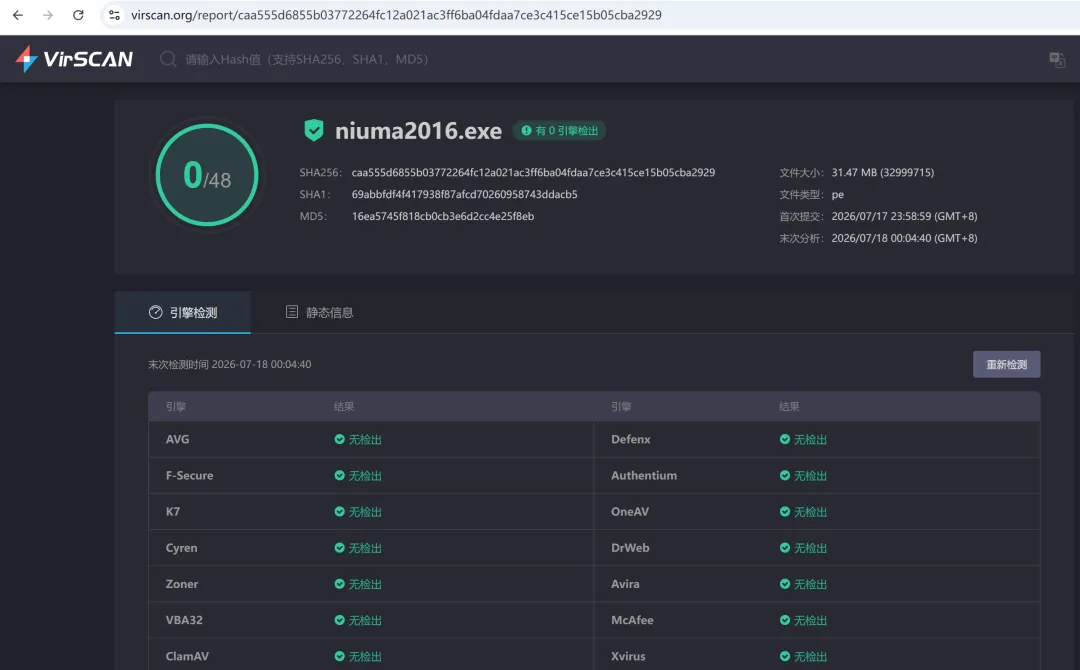Click the green check for Defenx result

coord(785,439)
